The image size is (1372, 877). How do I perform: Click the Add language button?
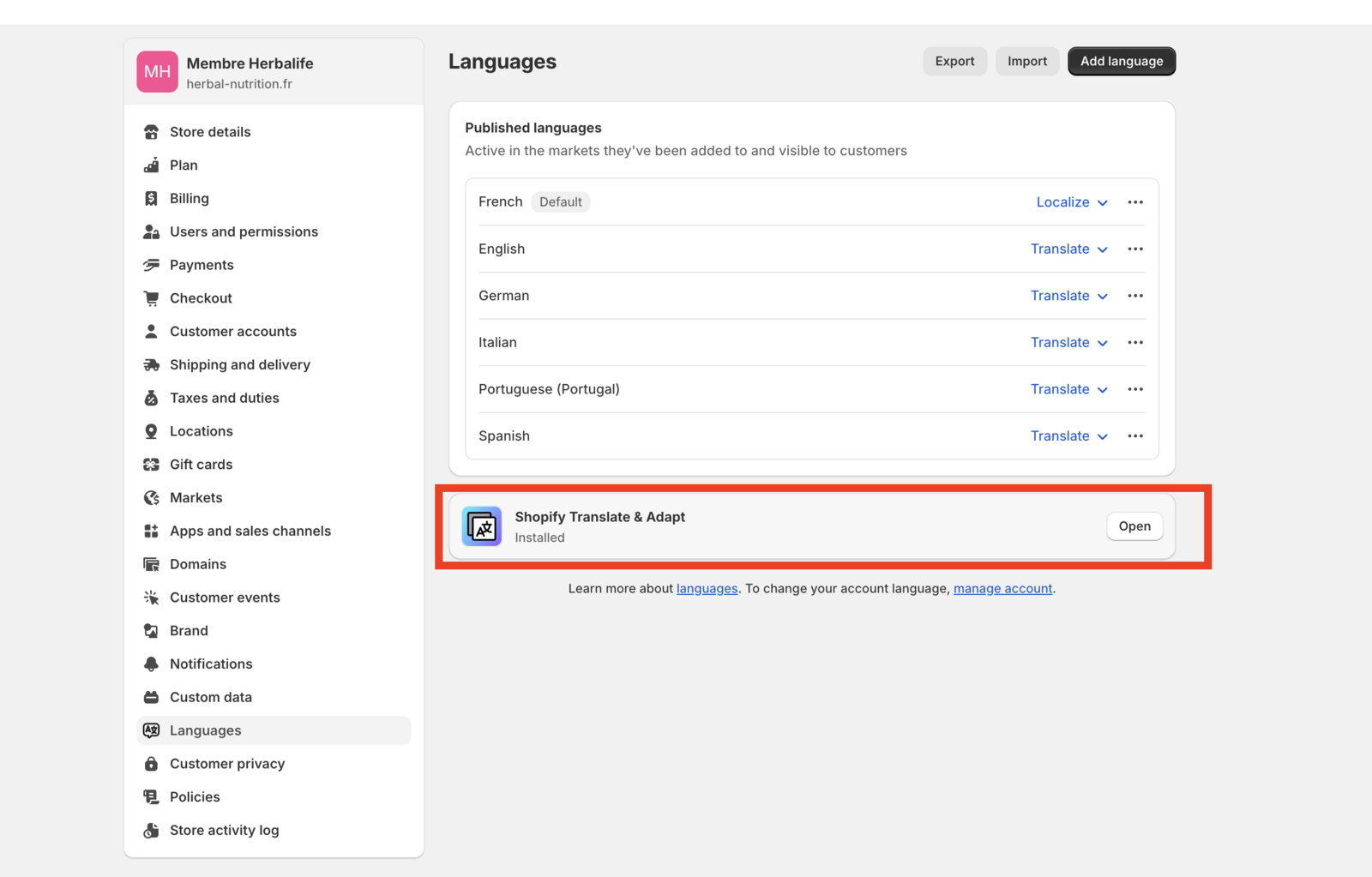(1121, 62)
